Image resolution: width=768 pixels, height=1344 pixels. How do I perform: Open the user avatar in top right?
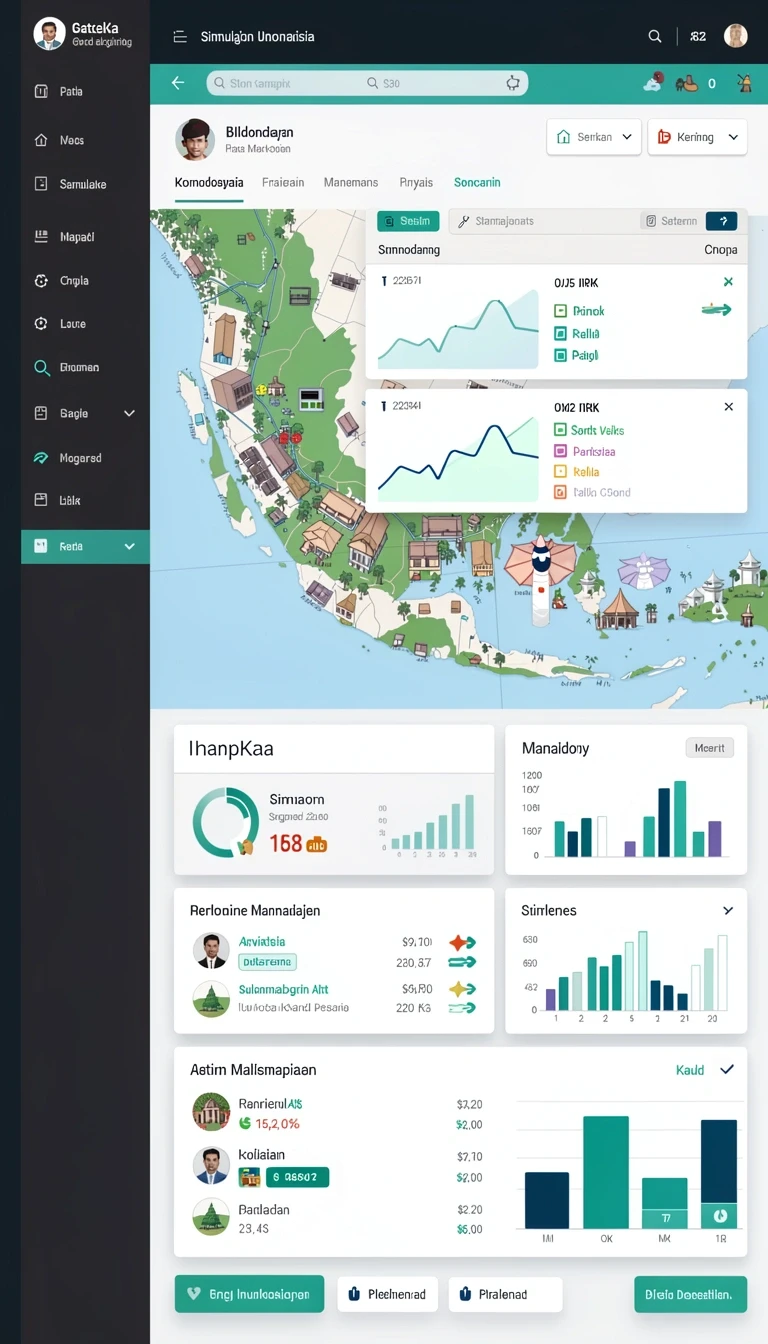(736, 36)
